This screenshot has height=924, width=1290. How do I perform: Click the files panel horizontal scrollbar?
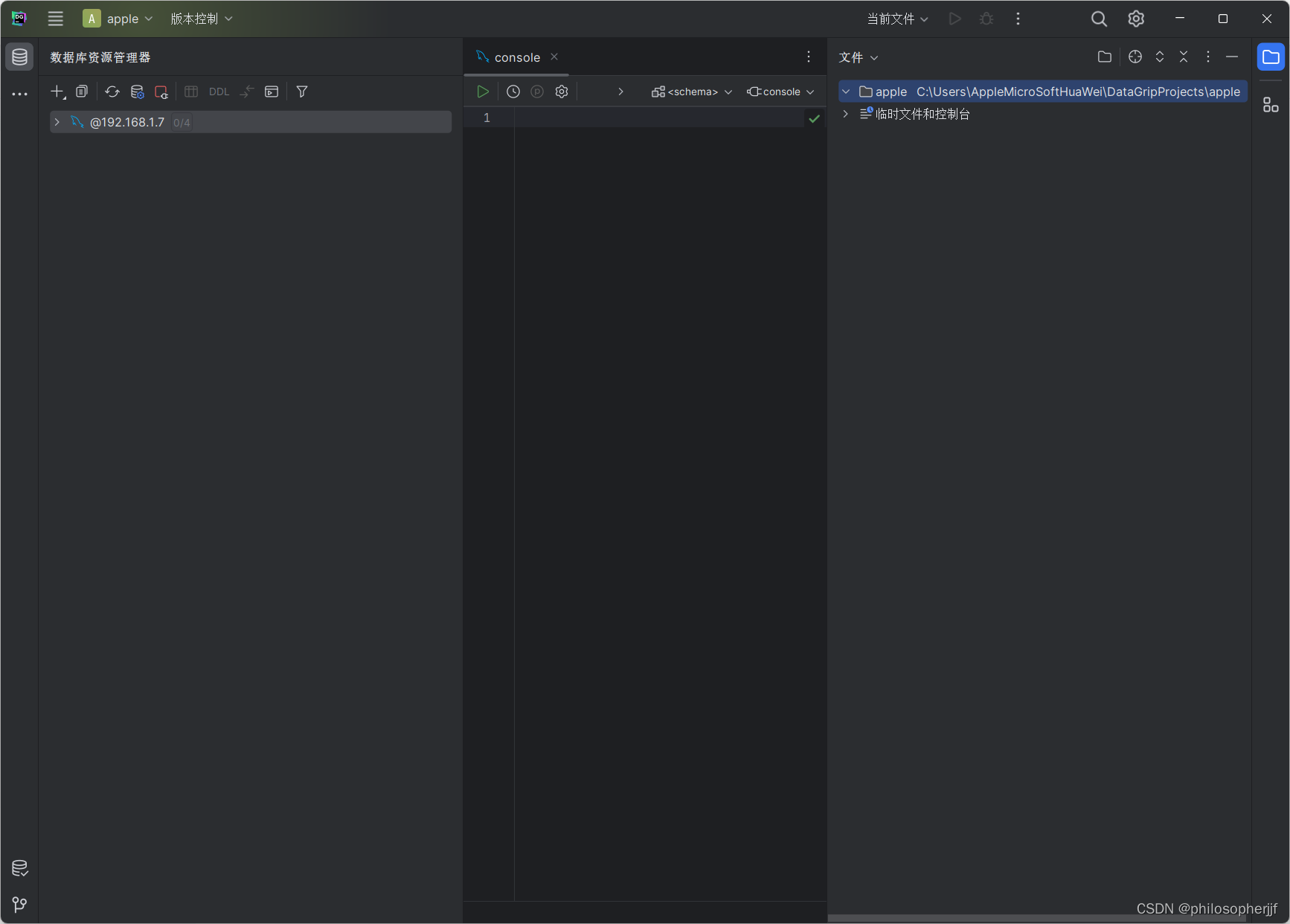click(x=1037, y=918)
